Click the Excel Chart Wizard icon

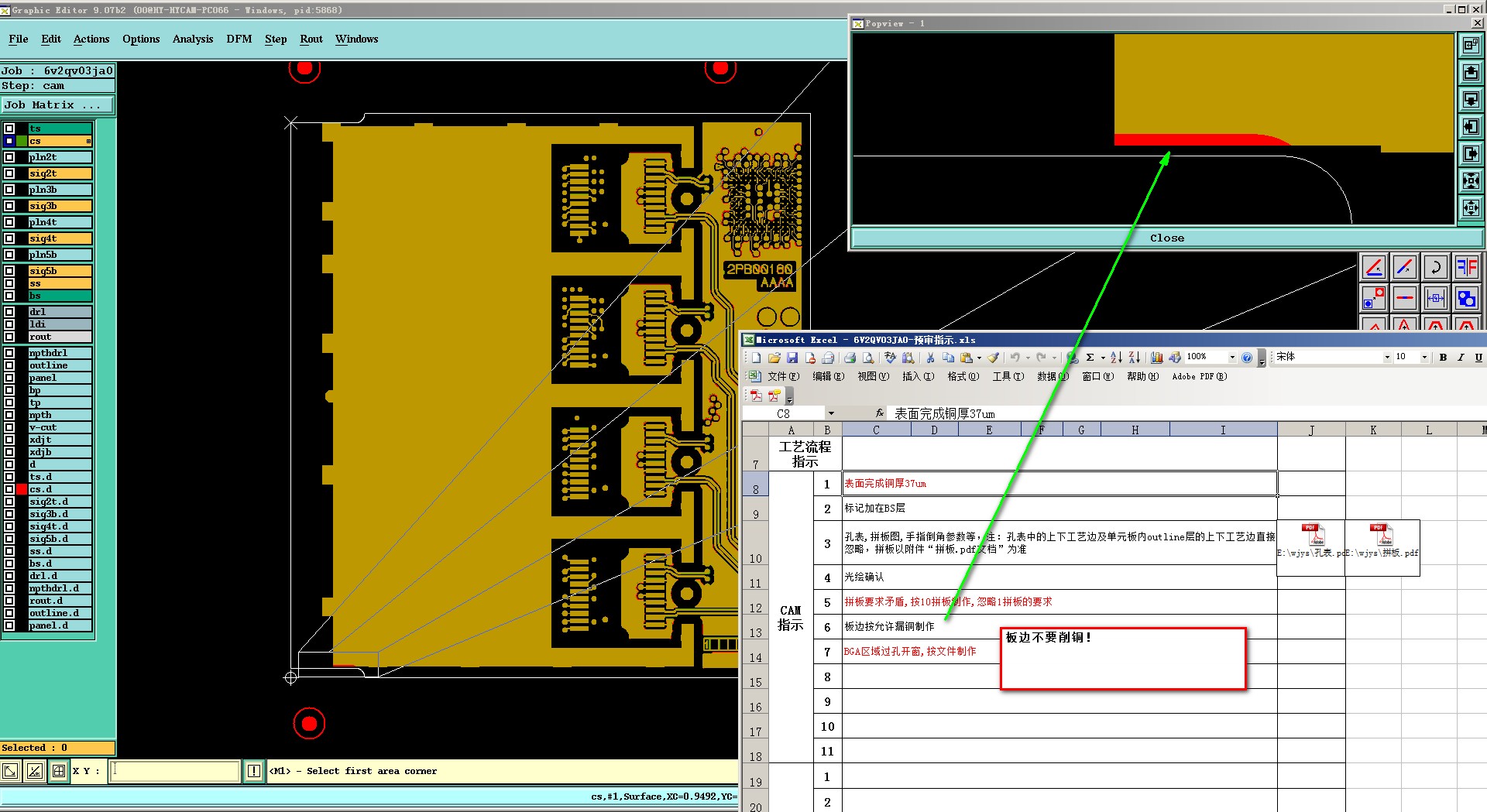[1156, 358]
